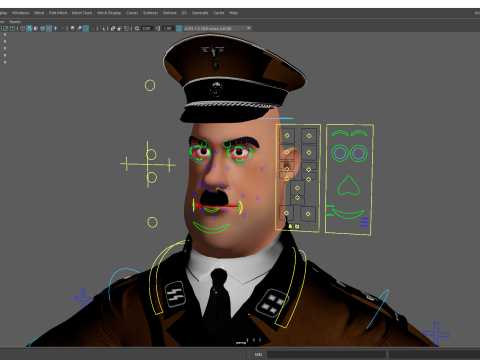Open the ACES 1.0 SDR-video color dropdown

tap(218, 28)
